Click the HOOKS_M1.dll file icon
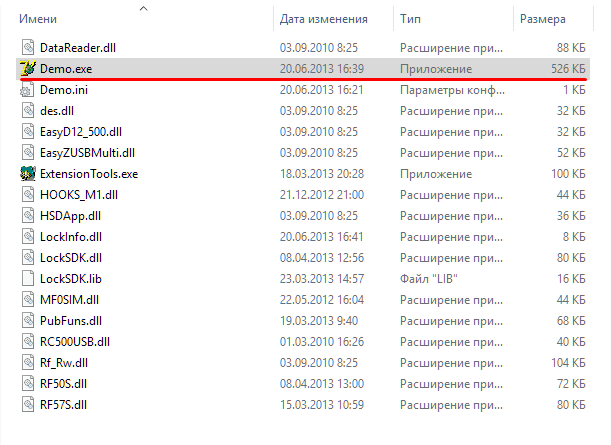The width and height of the screenshot is (611, 445). (x=28, y=195)
